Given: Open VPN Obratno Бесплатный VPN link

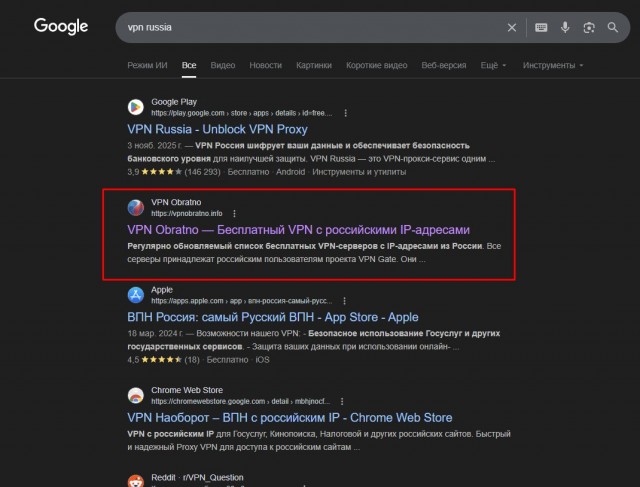Looking at the screenshot, I should 298,230.
